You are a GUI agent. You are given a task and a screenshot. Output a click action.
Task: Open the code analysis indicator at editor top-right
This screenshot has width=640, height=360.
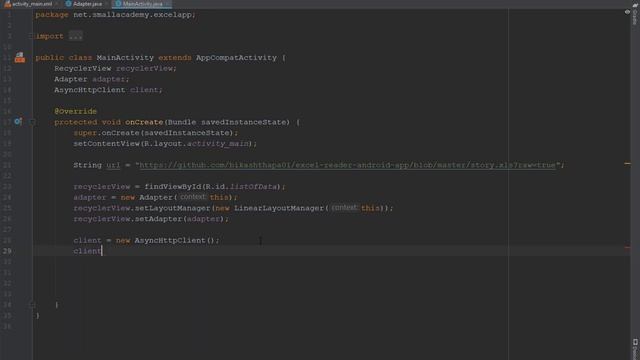[627, 12]
